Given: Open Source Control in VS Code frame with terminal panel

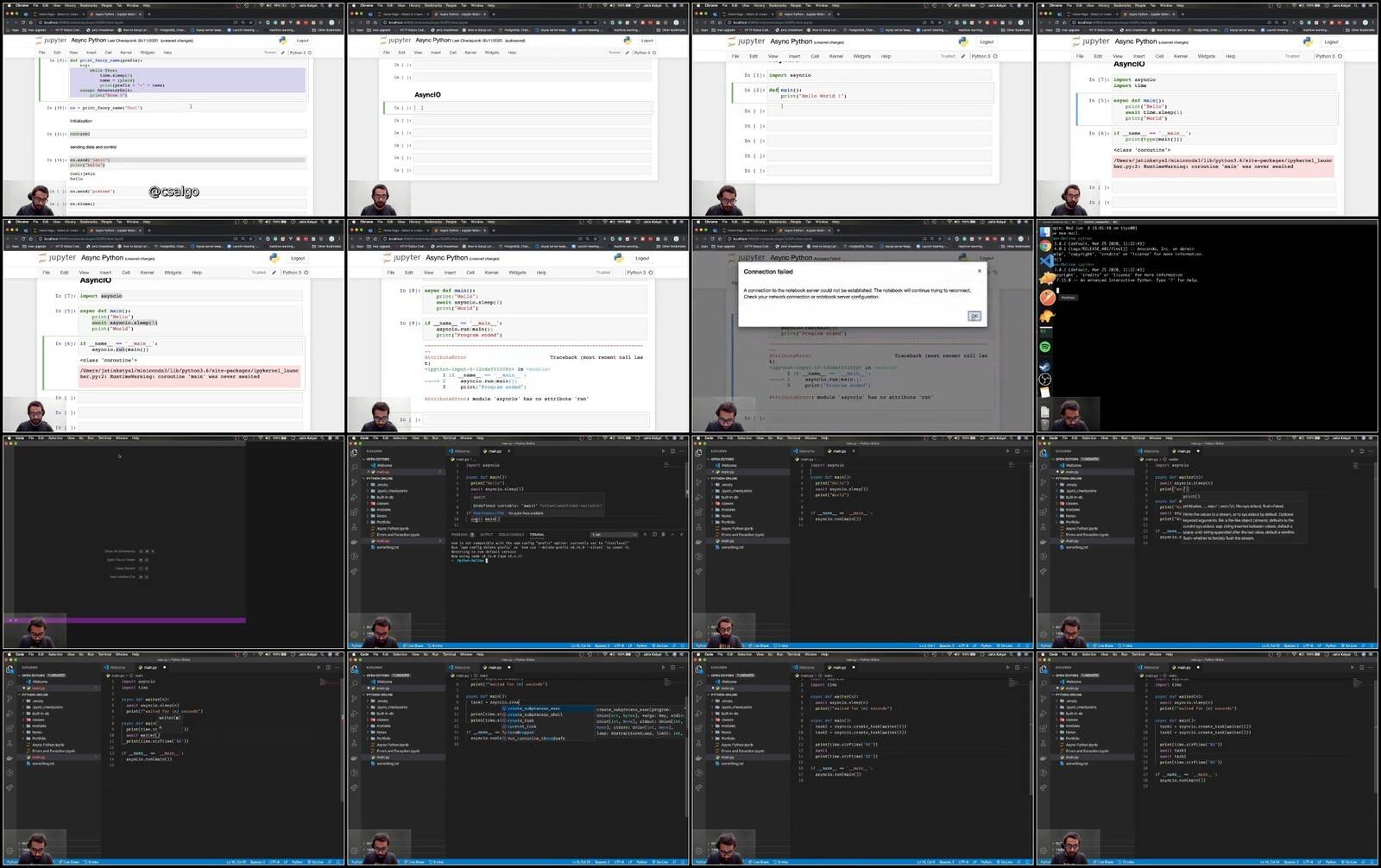Looking at the screenshot, I should (x=354, y=482).
